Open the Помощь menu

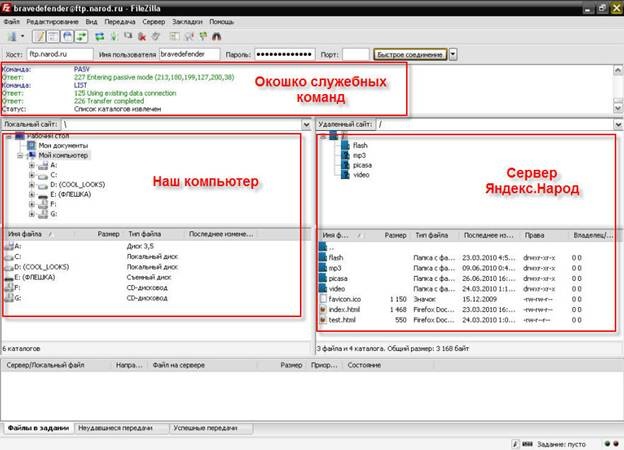tap(221, 22)
